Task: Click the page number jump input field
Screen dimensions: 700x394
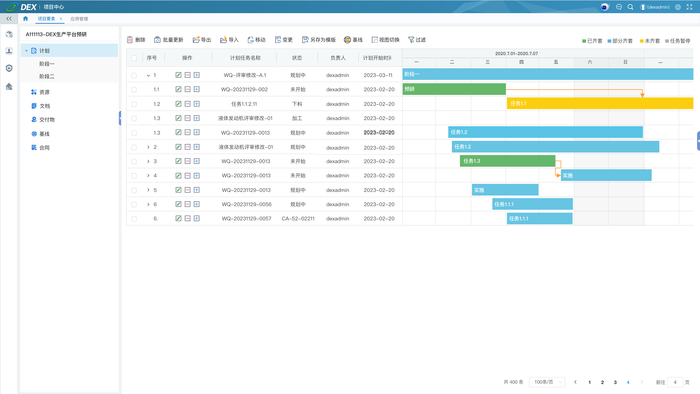Action: point(675,382)
